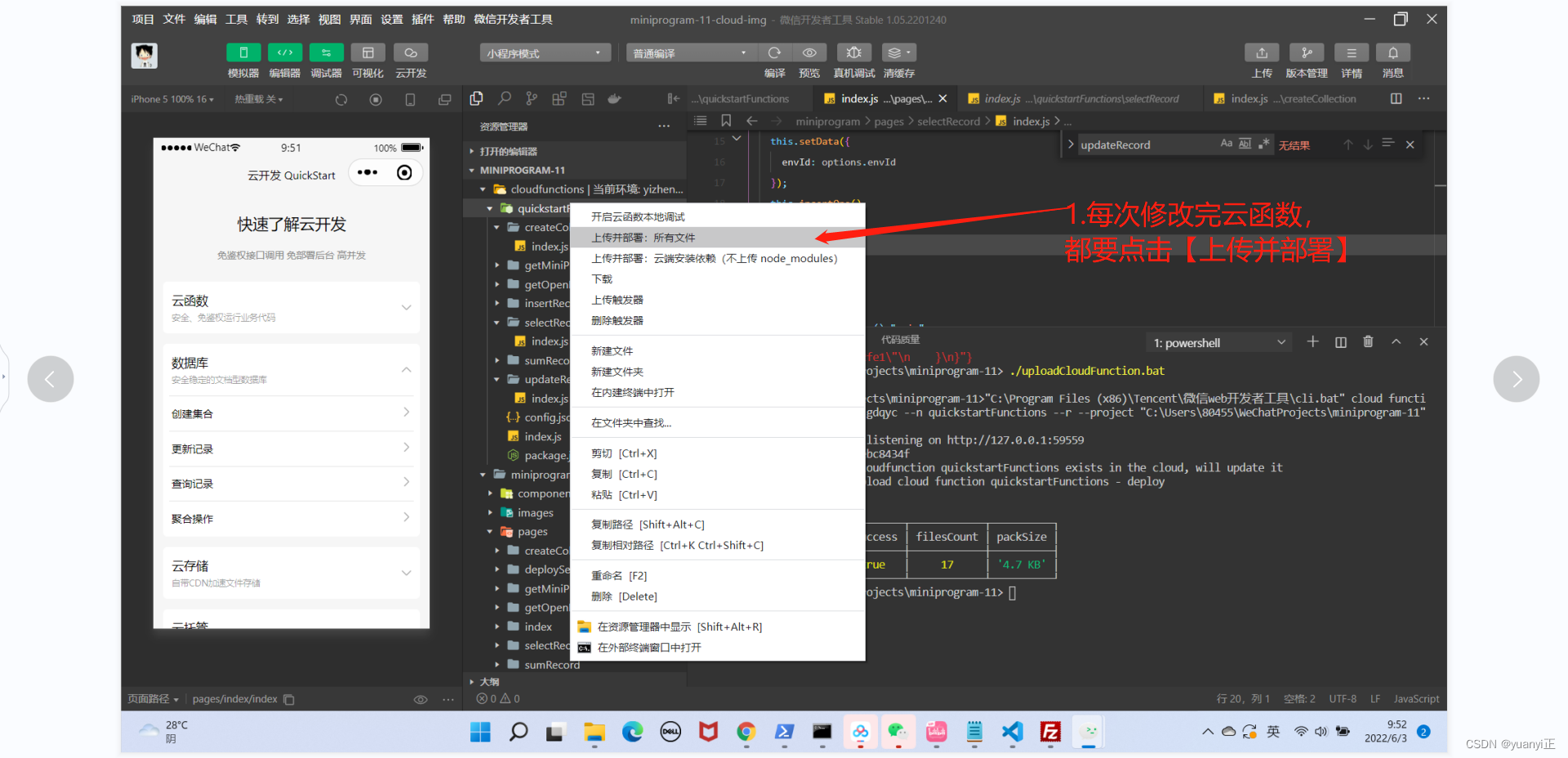1568x758 pixels.
Task: Open 创建集合 in simulator list
Action: (x=292, y=413)
